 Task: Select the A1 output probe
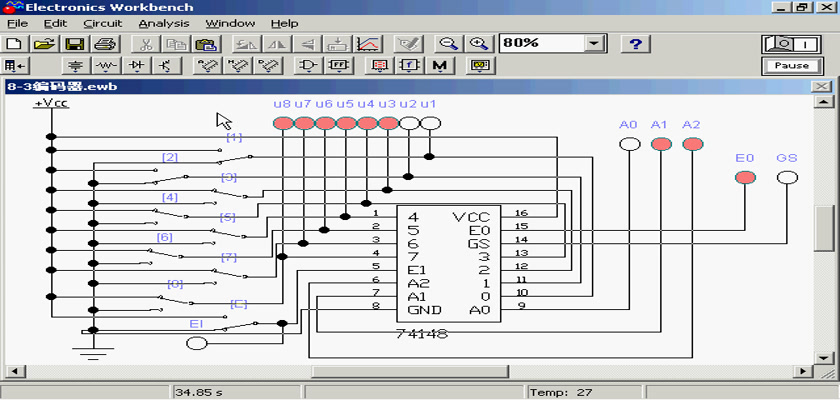point(661,144)
